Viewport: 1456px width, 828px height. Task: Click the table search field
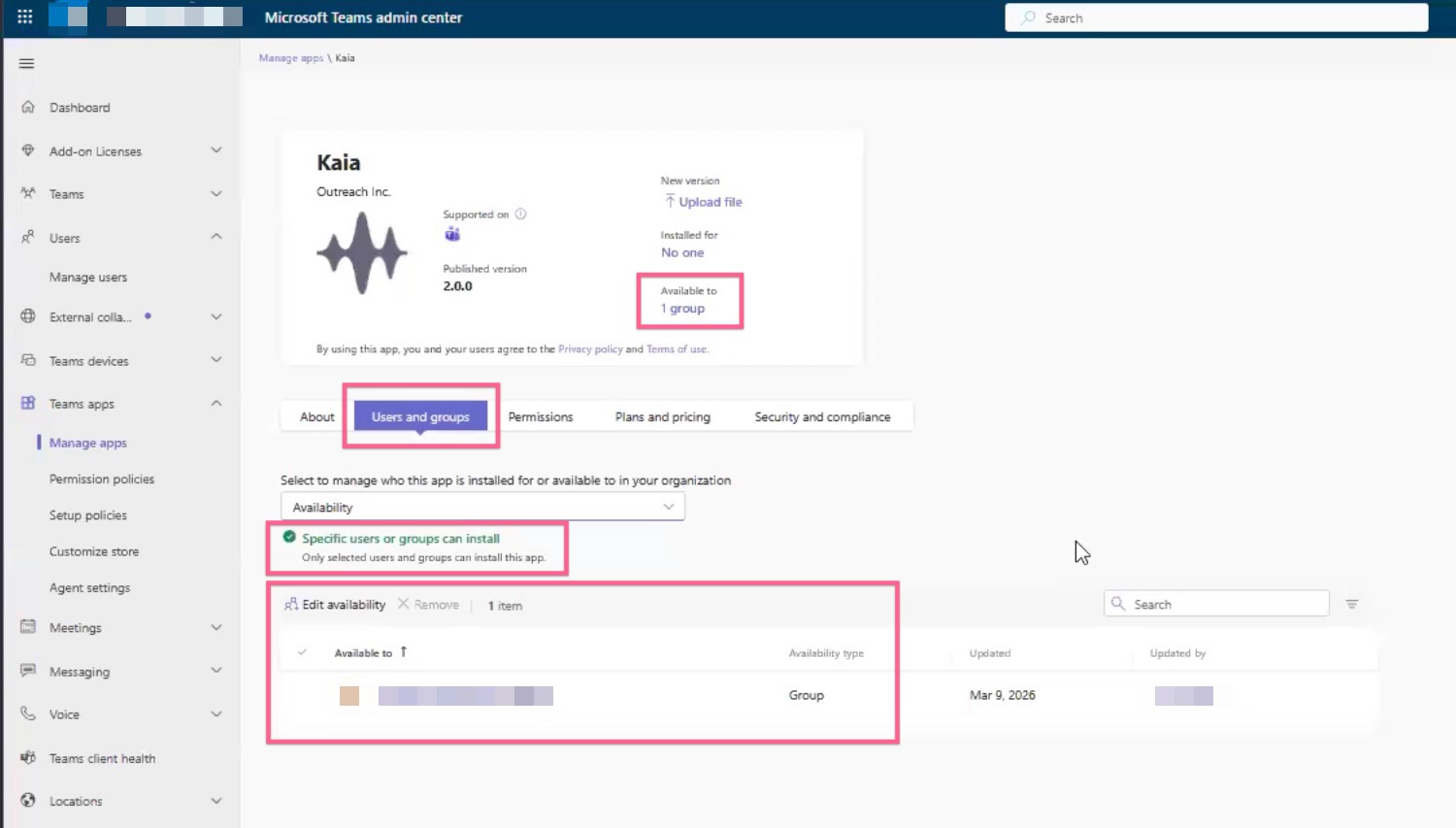(1216, 603)
